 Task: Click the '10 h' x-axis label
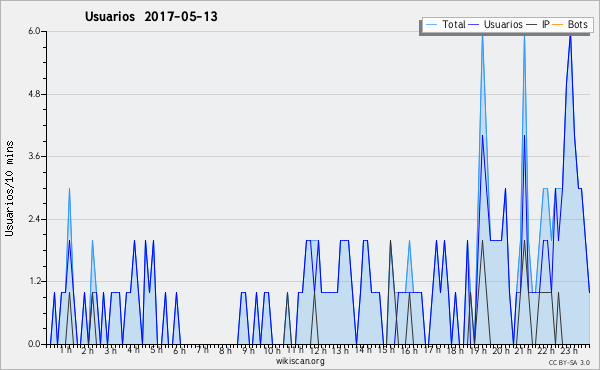point(272,351)
